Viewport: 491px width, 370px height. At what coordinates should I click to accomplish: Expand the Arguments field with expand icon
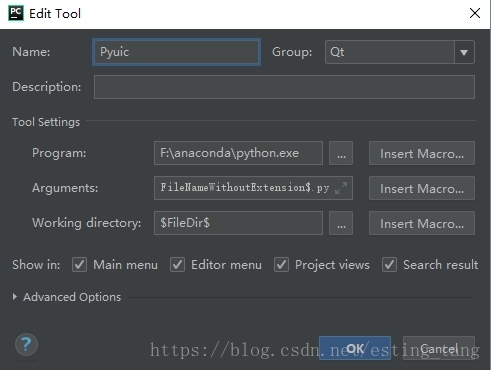coord(341,188)
